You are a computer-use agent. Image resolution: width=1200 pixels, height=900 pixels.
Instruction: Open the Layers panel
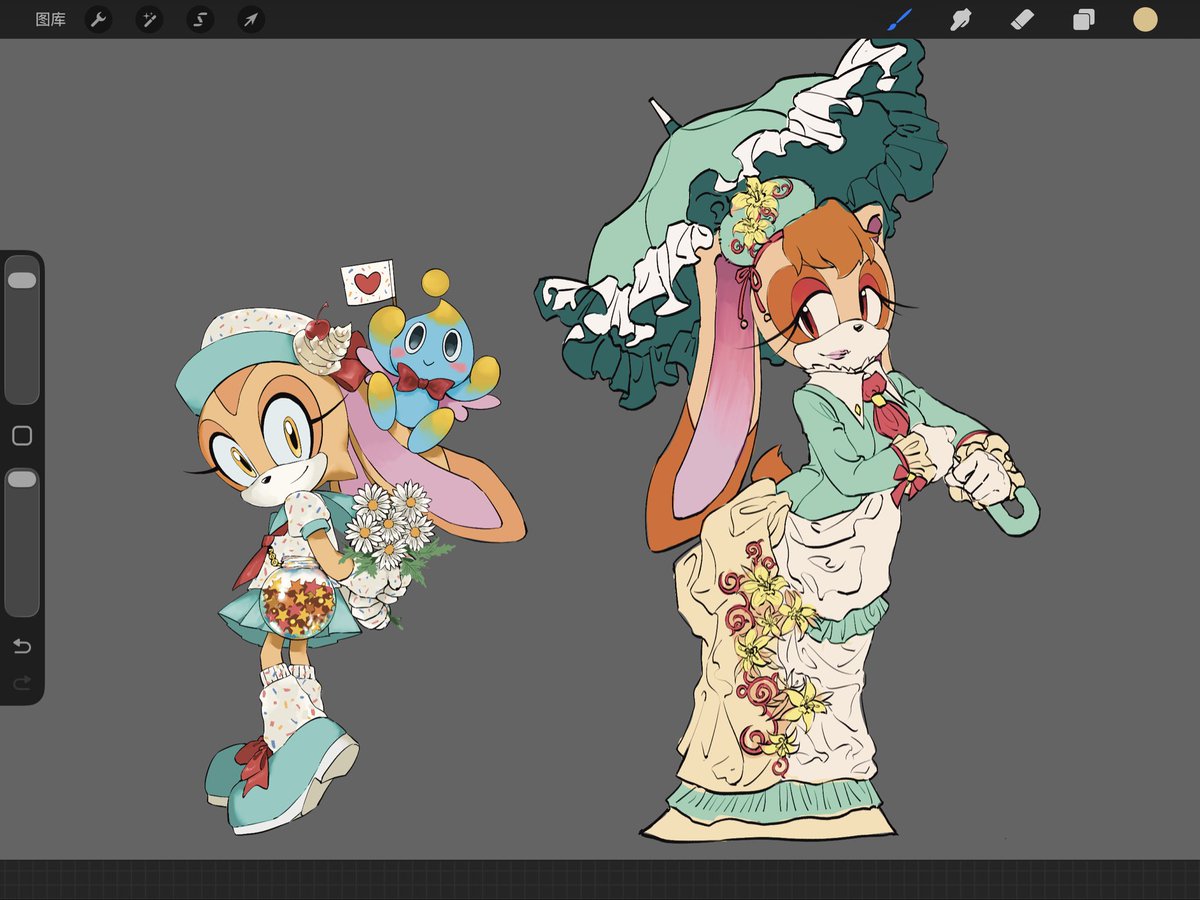tap(1084, 19)
